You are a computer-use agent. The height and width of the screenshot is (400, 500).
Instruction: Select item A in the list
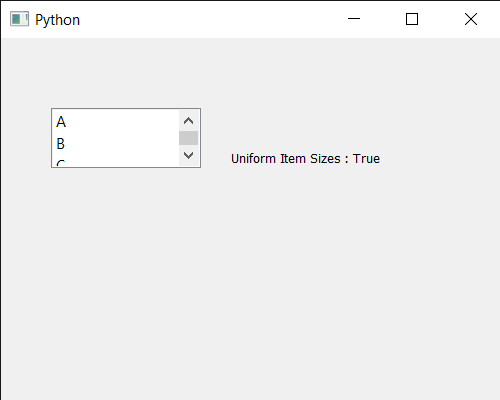[x=116, y=122]
